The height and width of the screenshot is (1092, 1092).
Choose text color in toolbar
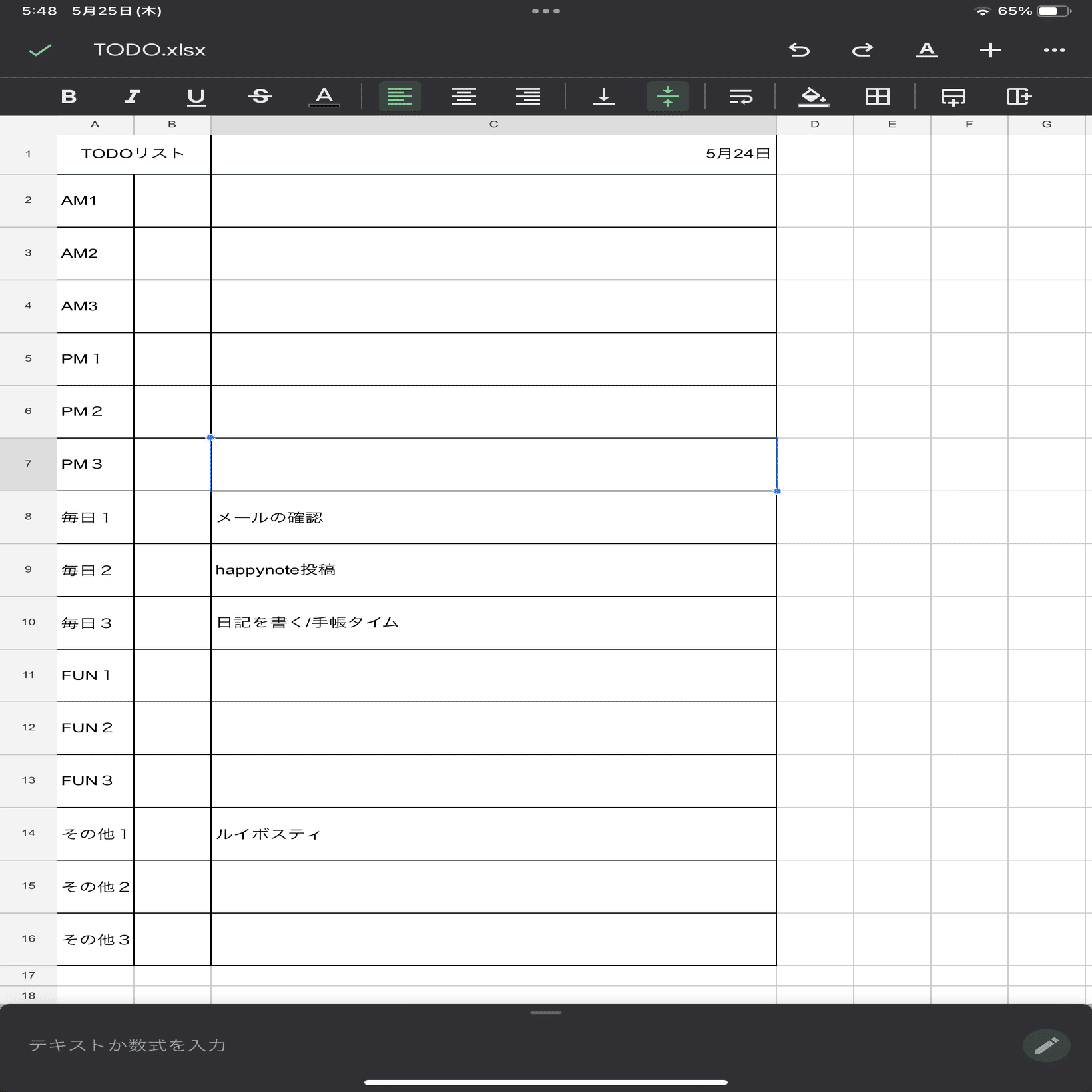tap(324, 97)
